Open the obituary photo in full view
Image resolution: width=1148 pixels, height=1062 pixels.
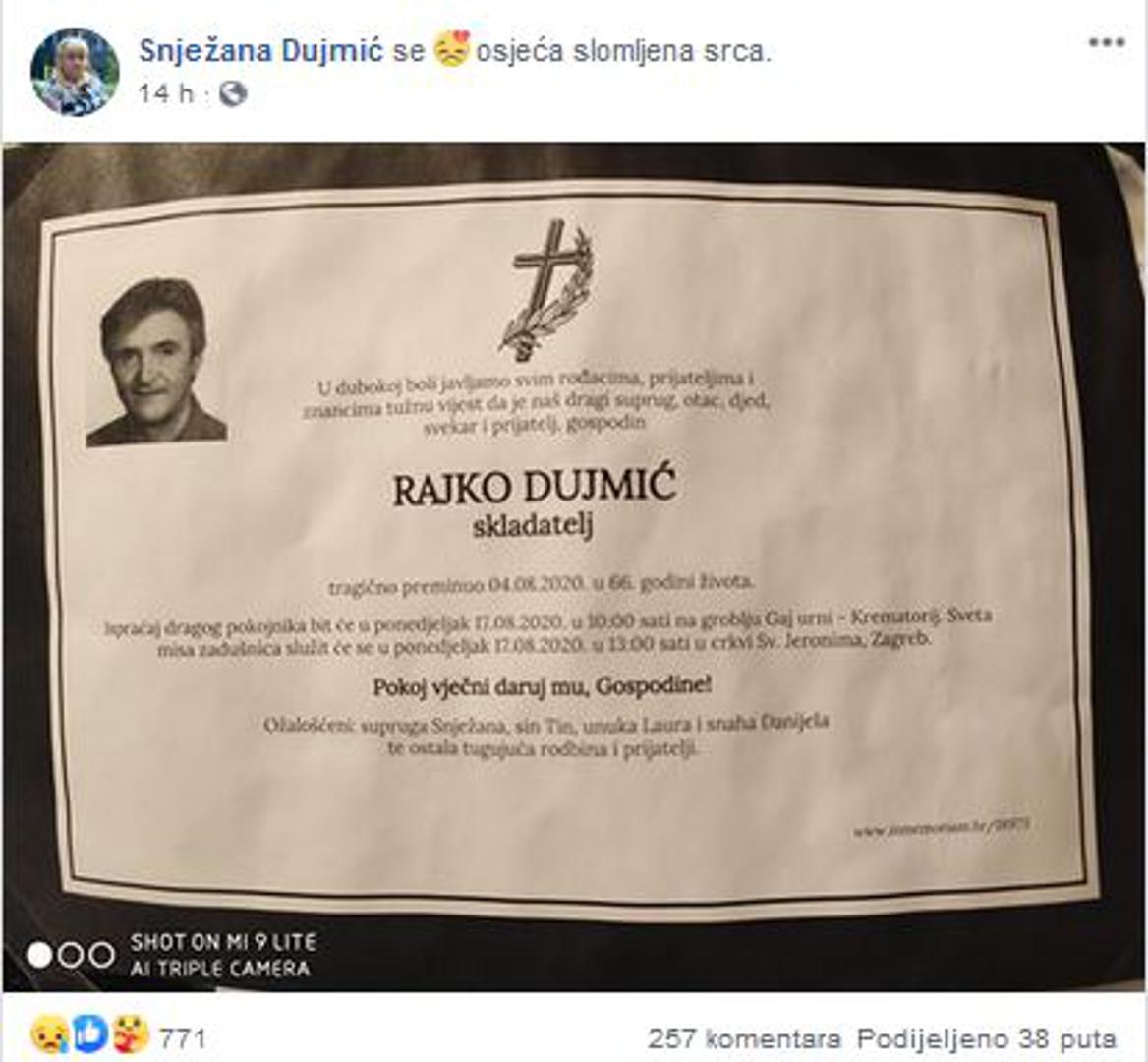point(574,566)
